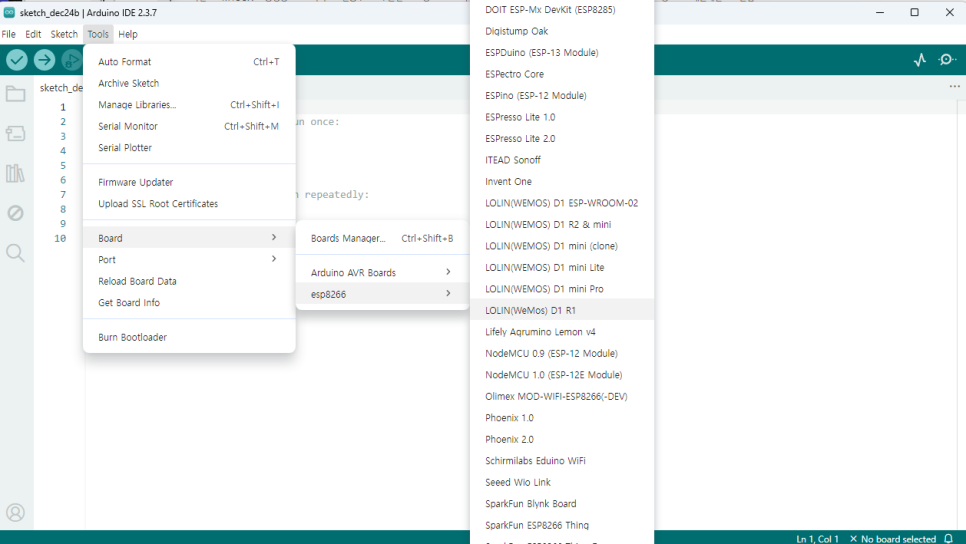Open the Sketch menu
The height and width of the screenshot is (544, 966).
[x=64, y=35]
